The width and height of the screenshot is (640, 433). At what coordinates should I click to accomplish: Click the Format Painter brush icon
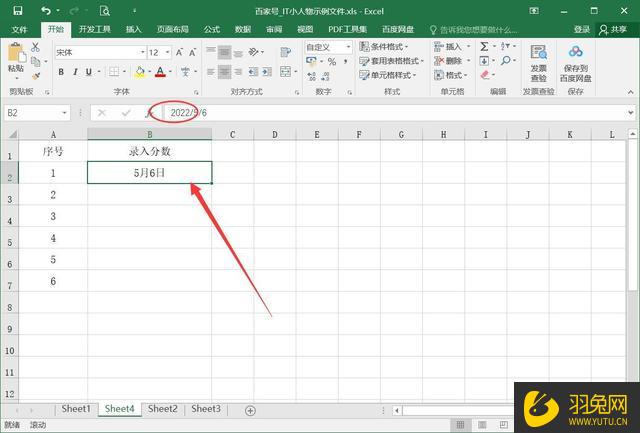[36, 76]
